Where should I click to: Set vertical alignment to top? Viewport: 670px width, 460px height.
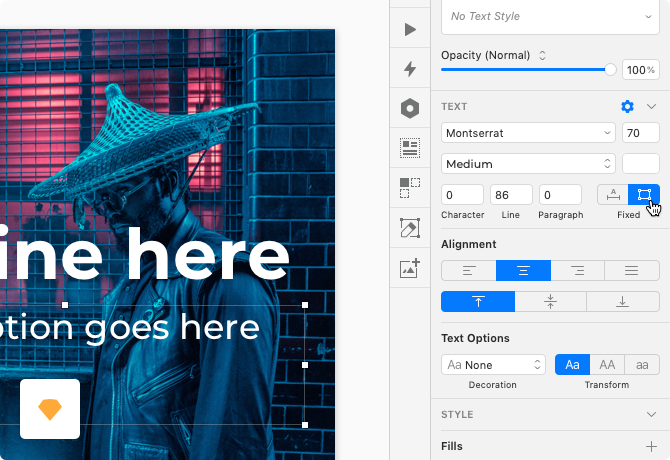478,302
